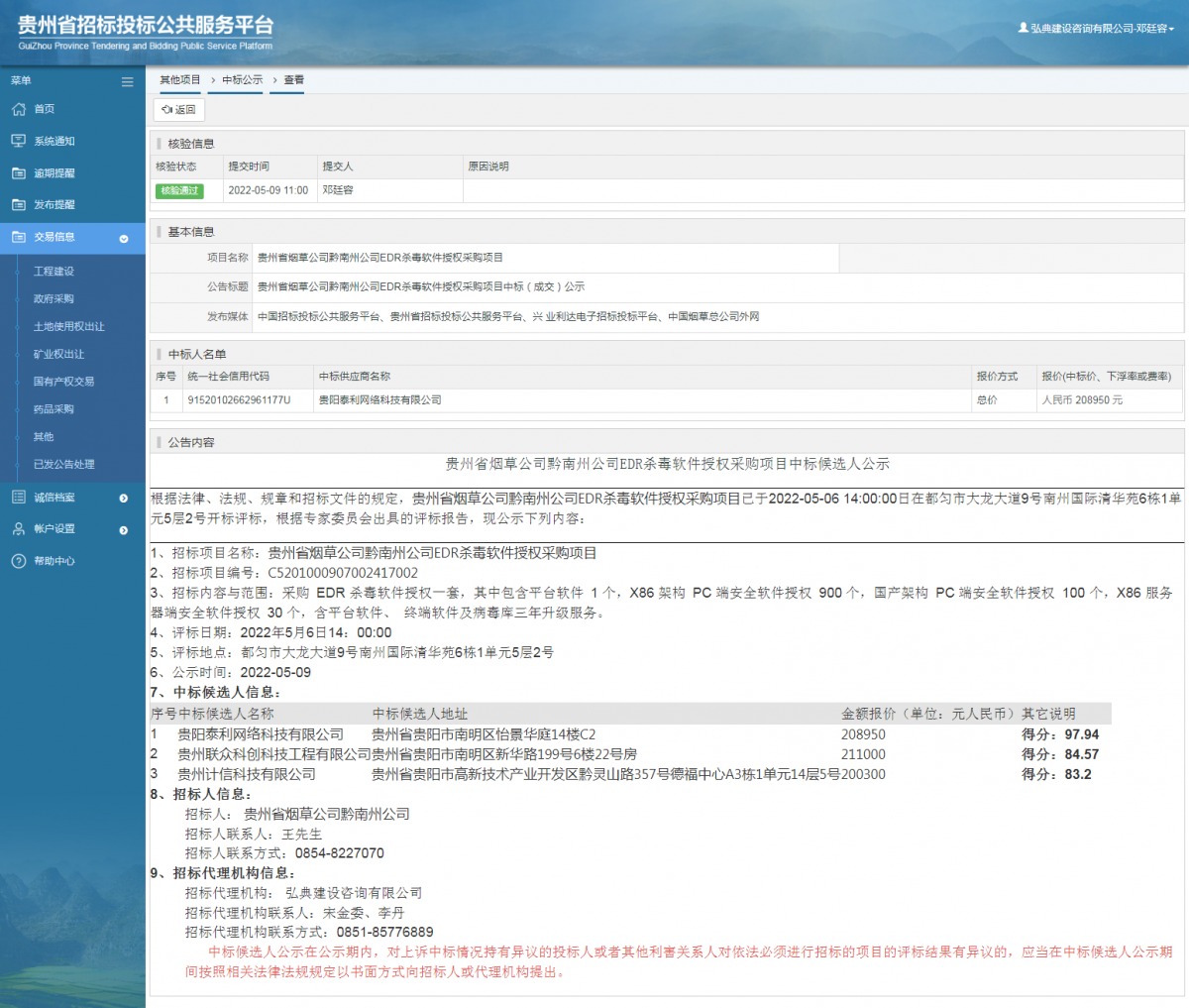Click the score 得分: 84.57

coord(1060,754)
